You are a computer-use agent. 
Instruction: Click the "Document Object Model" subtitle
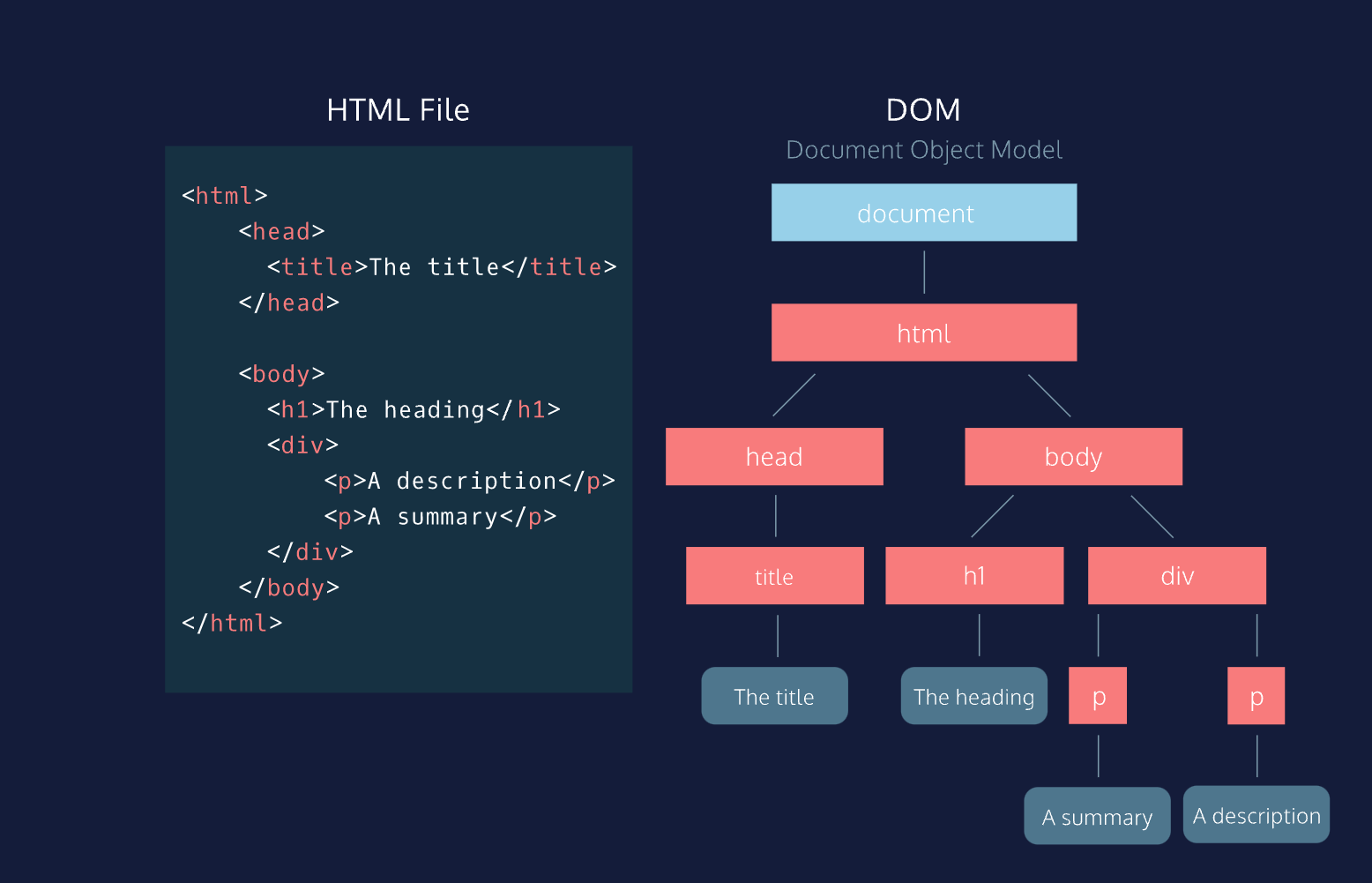[x=923, y=150]
